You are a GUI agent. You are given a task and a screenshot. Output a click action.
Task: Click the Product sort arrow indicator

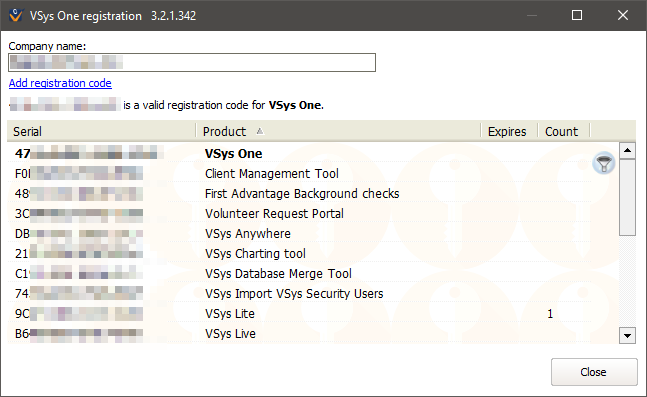click(x=260, y=131)
